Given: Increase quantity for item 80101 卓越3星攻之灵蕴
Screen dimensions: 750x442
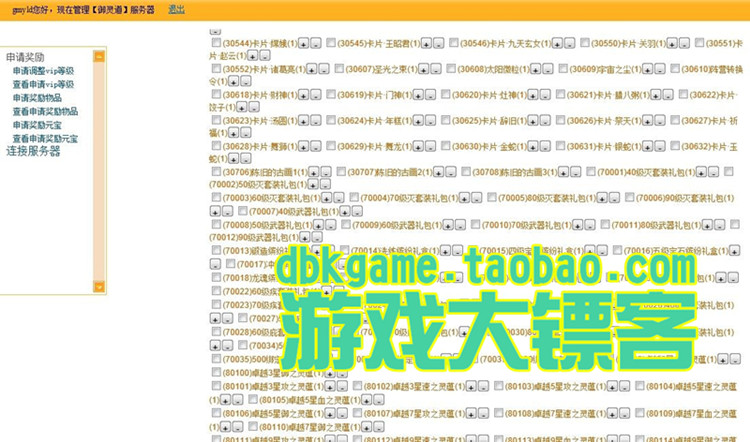Looking at the screenshot, I should [x=330, y=387].
